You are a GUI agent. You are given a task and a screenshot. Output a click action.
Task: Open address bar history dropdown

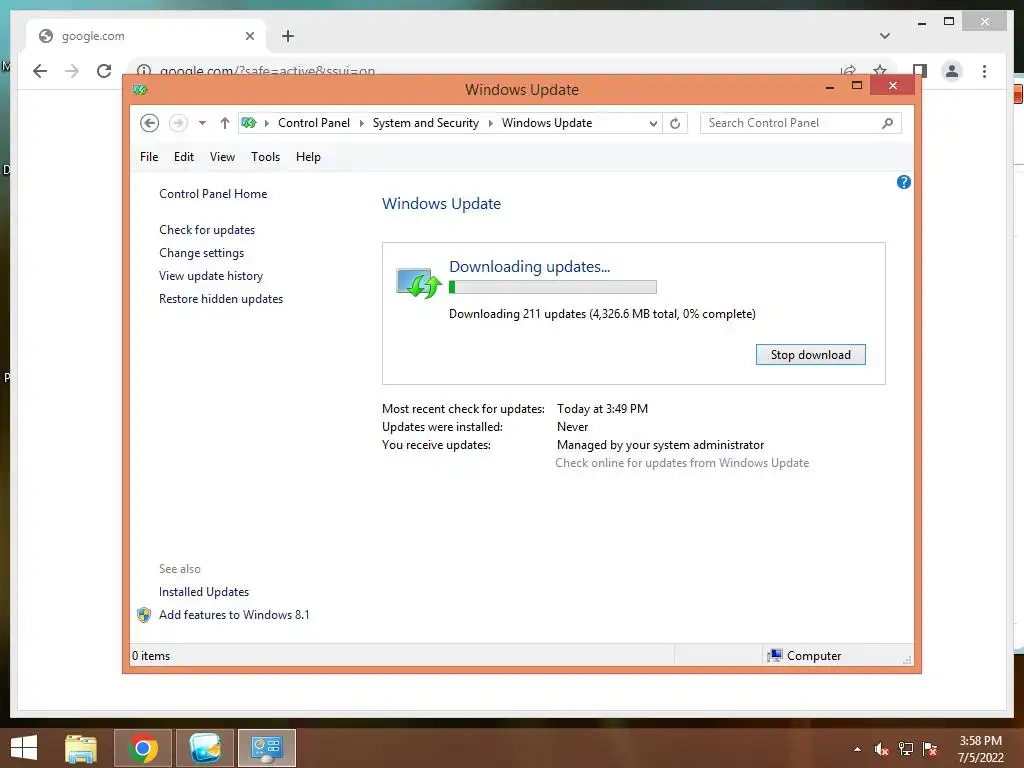[x=653, y=123]
